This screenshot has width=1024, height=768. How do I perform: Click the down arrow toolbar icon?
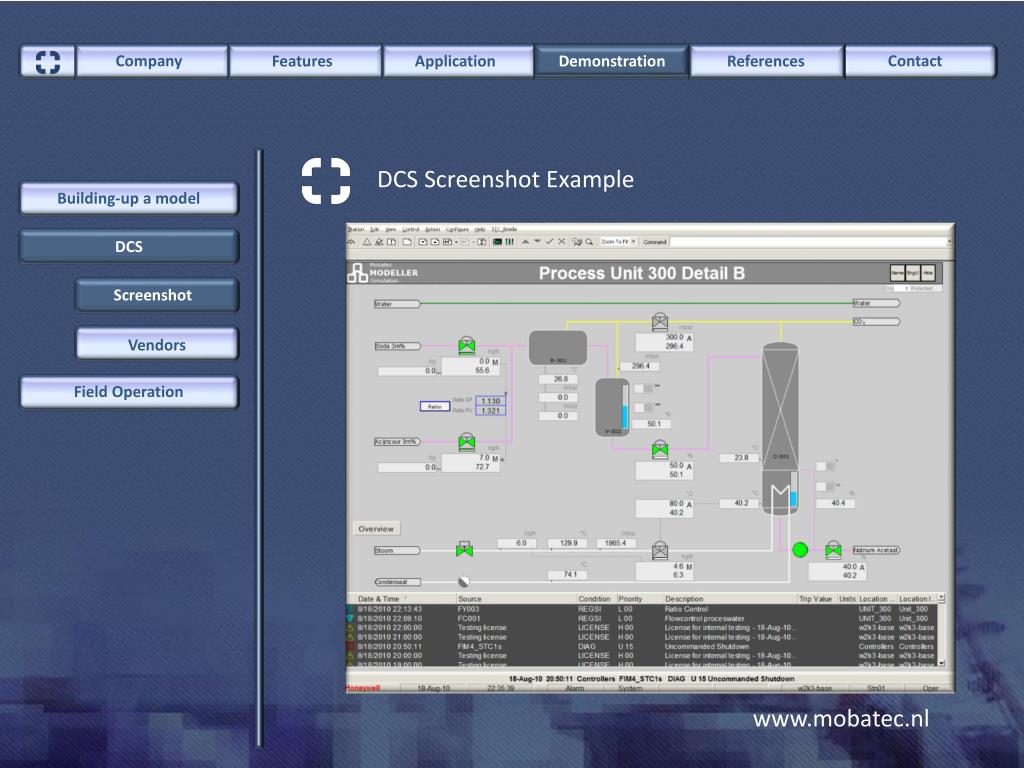pyautogui.click(x=537, y=242)
